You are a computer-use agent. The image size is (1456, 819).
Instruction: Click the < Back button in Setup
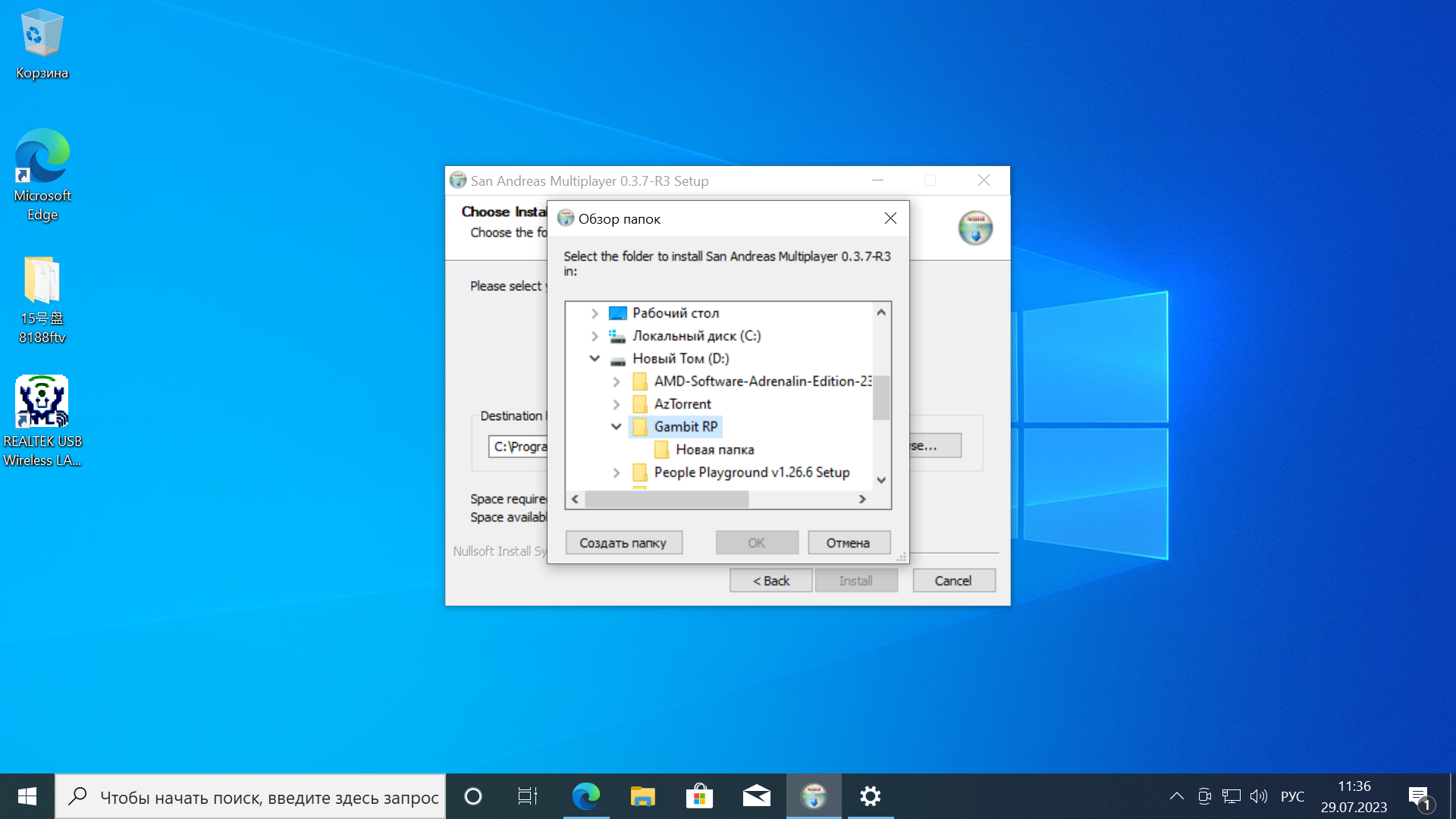pyautogui.click(x=771, y=581)
